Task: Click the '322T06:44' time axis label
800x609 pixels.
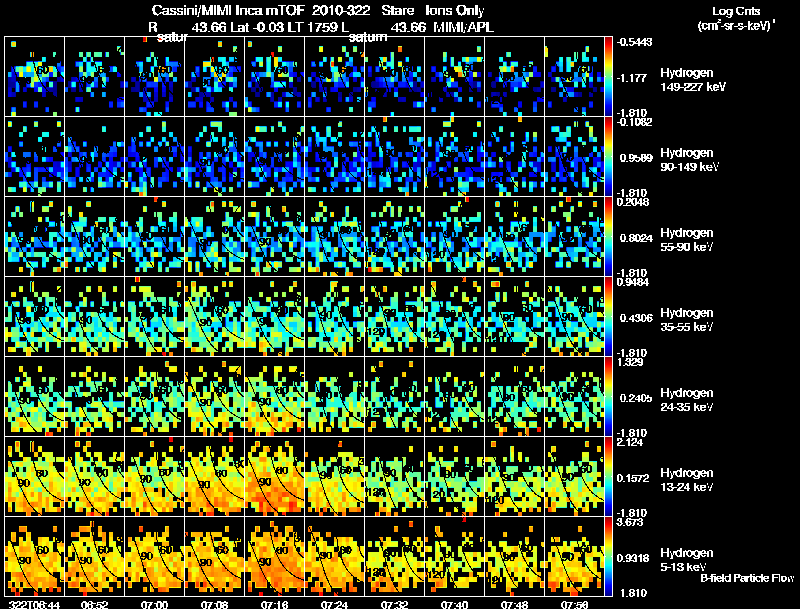Action: [34, 604]
